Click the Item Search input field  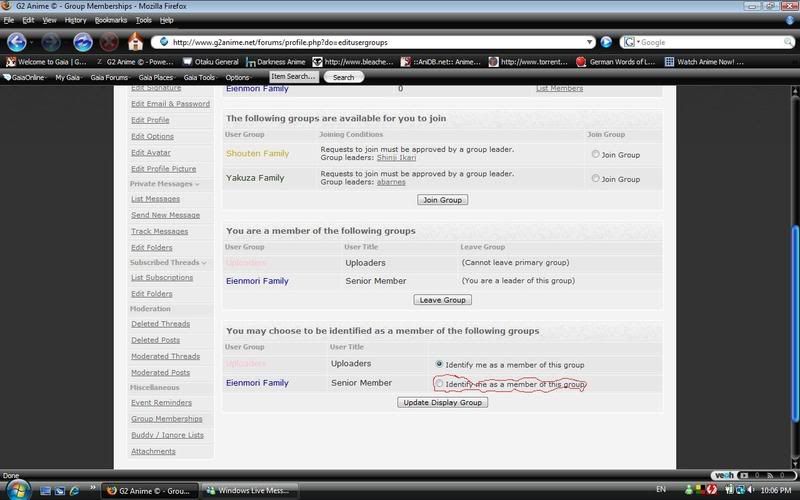(294, 76)
